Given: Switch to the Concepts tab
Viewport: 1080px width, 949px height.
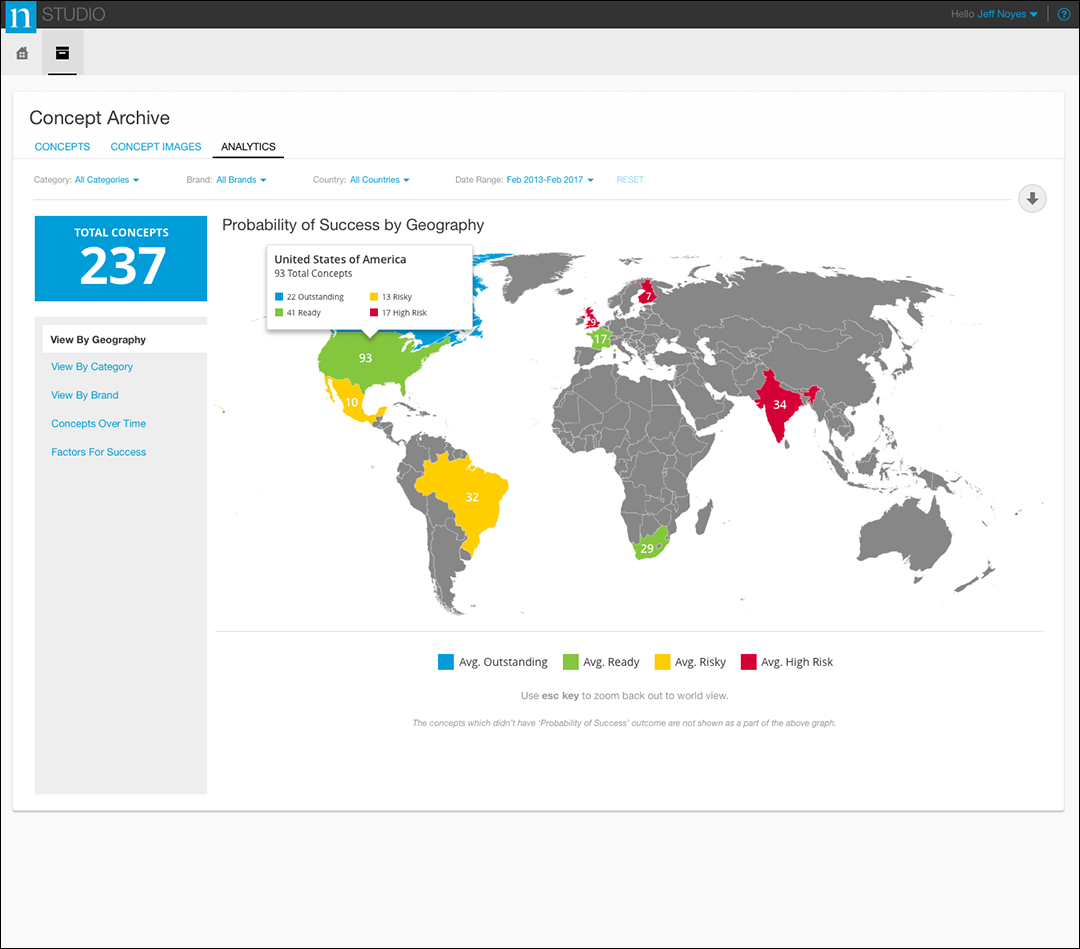Looking at the screenshot, I should tap(62, 147).
